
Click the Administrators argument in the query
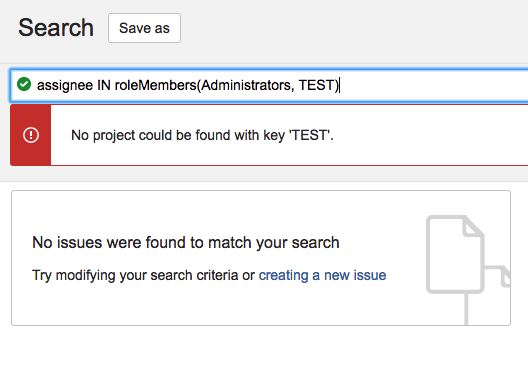click(245, 85)
